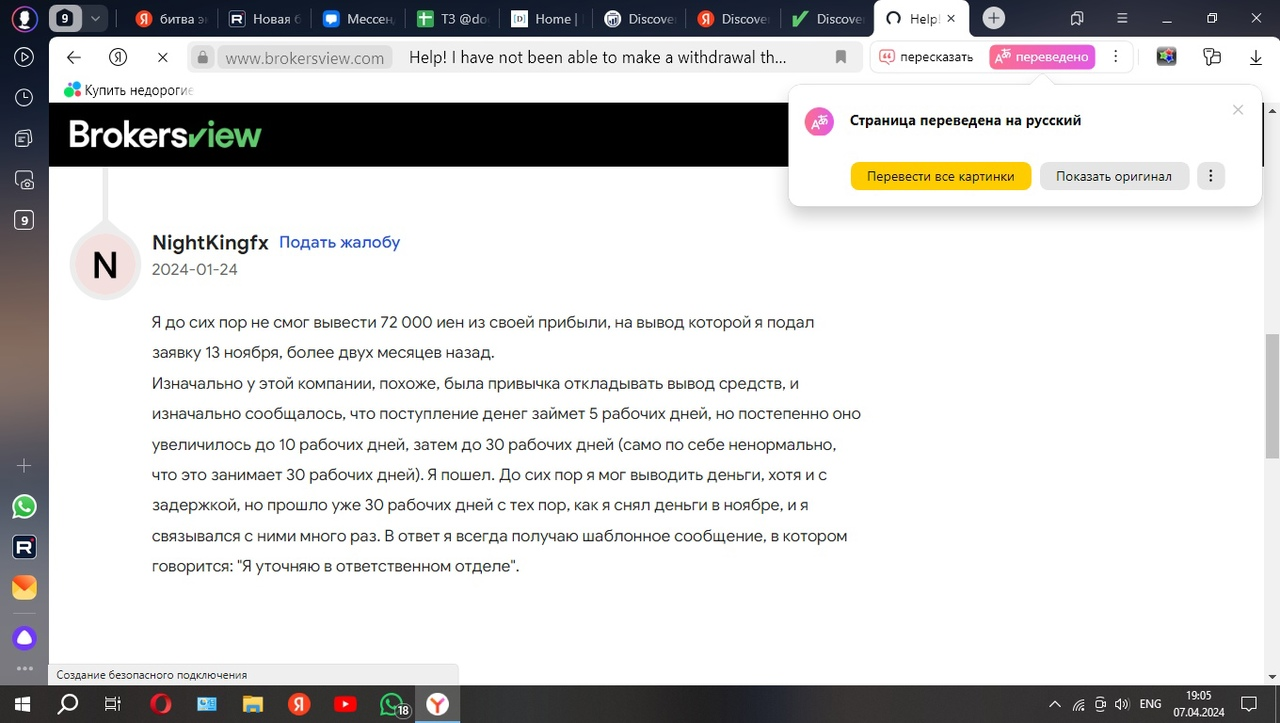The height and width of the screenshot is (723, 1280).
Task: Click the N avatar circle of NightKingfx
Action: coord(105,264)
